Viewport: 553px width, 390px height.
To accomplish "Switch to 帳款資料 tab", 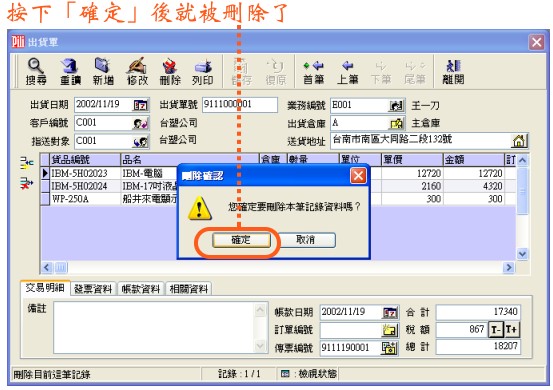I will [141, 289].
